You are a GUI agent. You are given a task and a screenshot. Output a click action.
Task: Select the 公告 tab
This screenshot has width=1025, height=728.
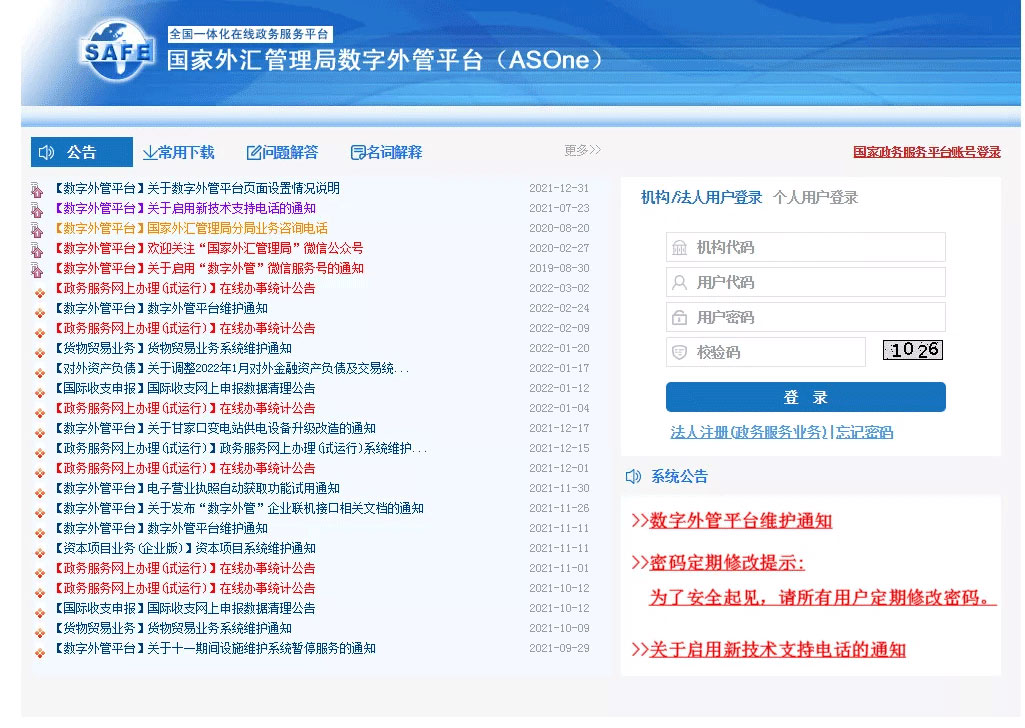[x=82, y=152]
